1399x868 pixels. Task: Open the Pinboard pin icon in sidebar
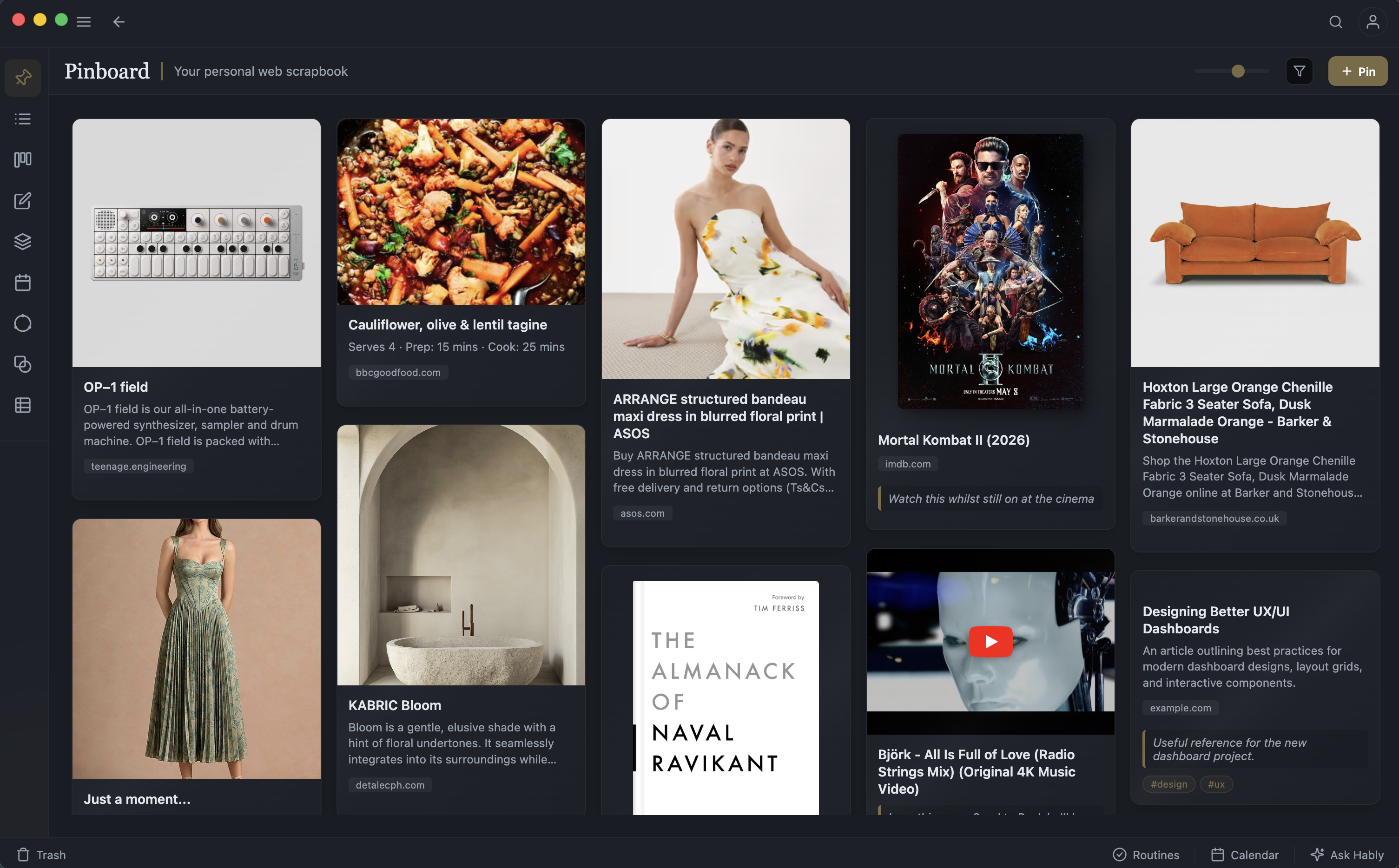pyautogui.click(x=23, y=78)
